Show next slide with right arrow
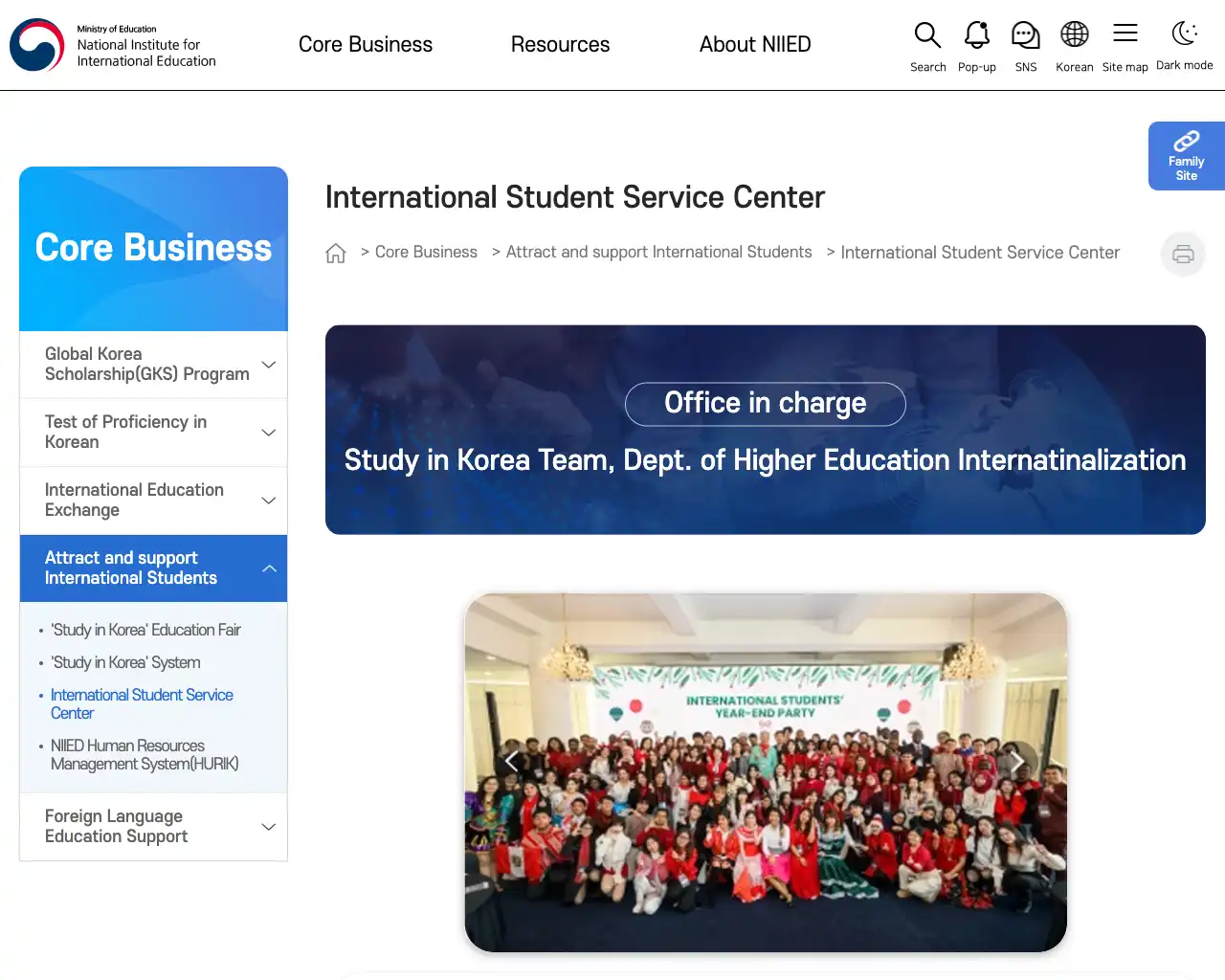The image size is (1225, 980). click(x=1017, y=761)
